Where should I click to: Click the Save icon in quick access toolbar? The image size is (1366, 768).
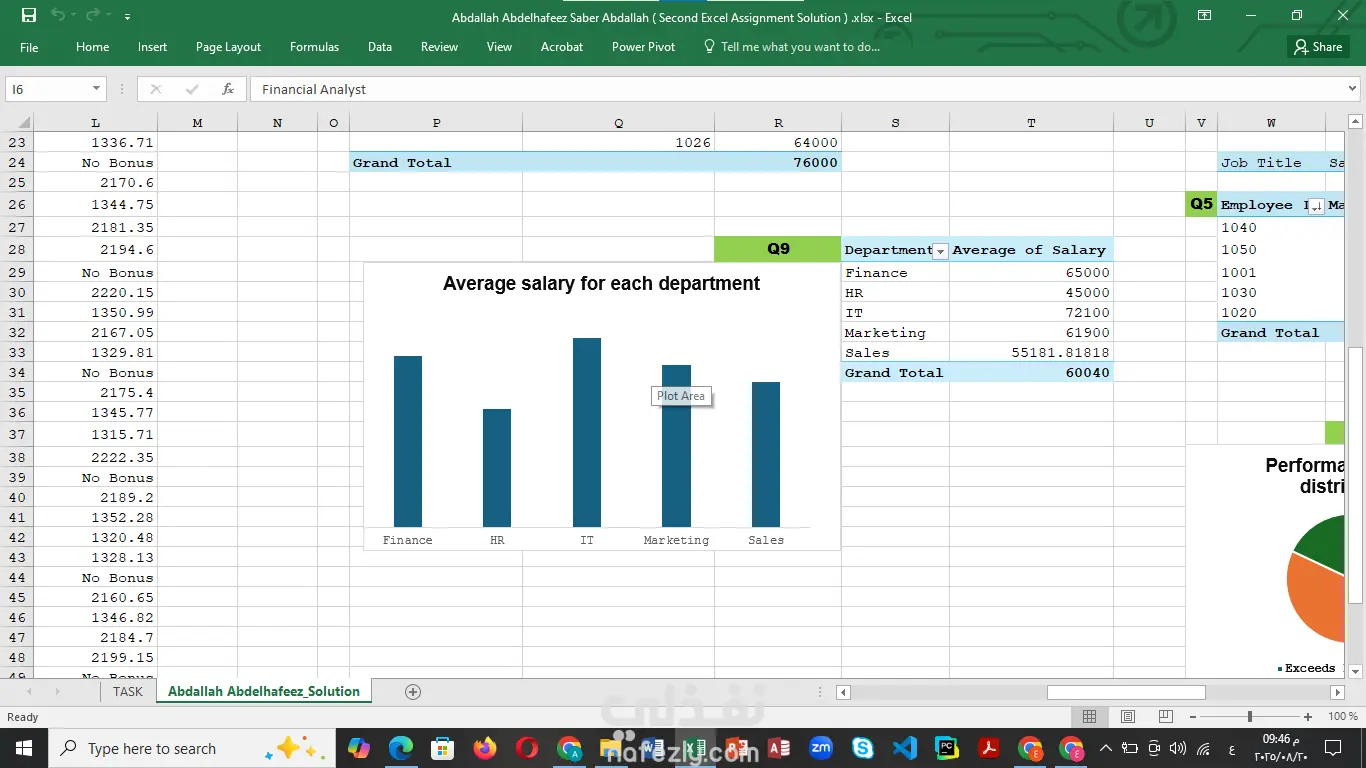coord(29,16)
